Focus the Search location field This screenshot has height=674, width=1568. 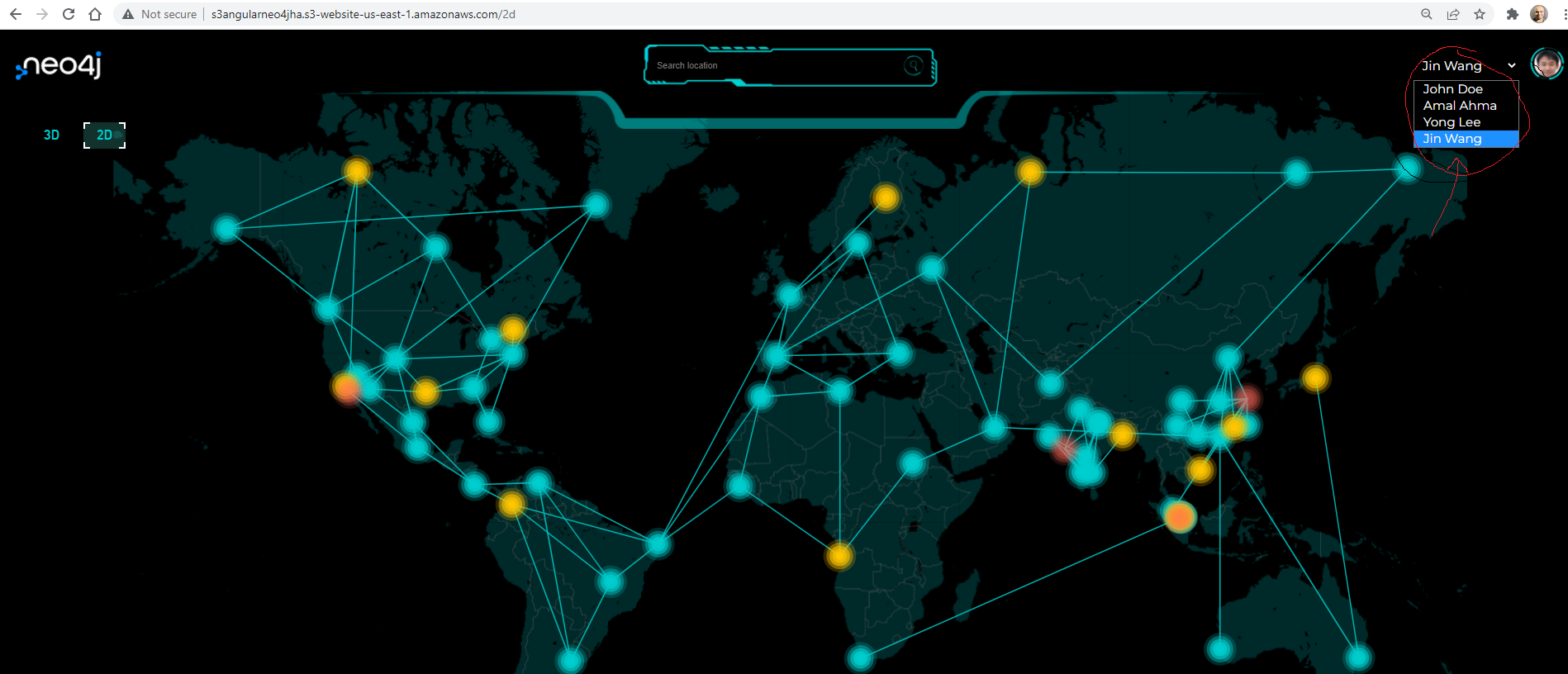[777, 65]
